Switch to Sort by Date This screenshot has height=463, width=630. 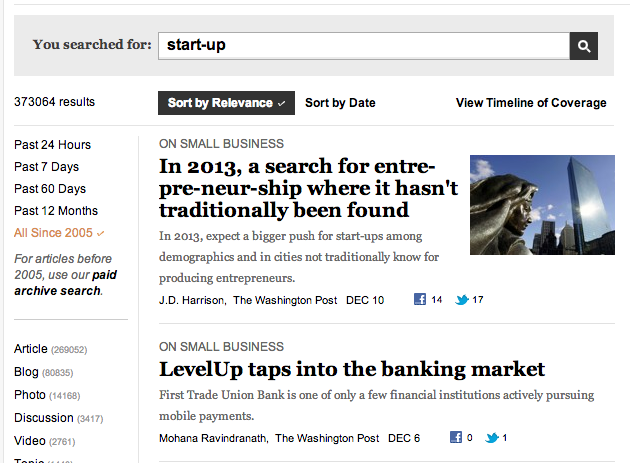tap(340, 103)
